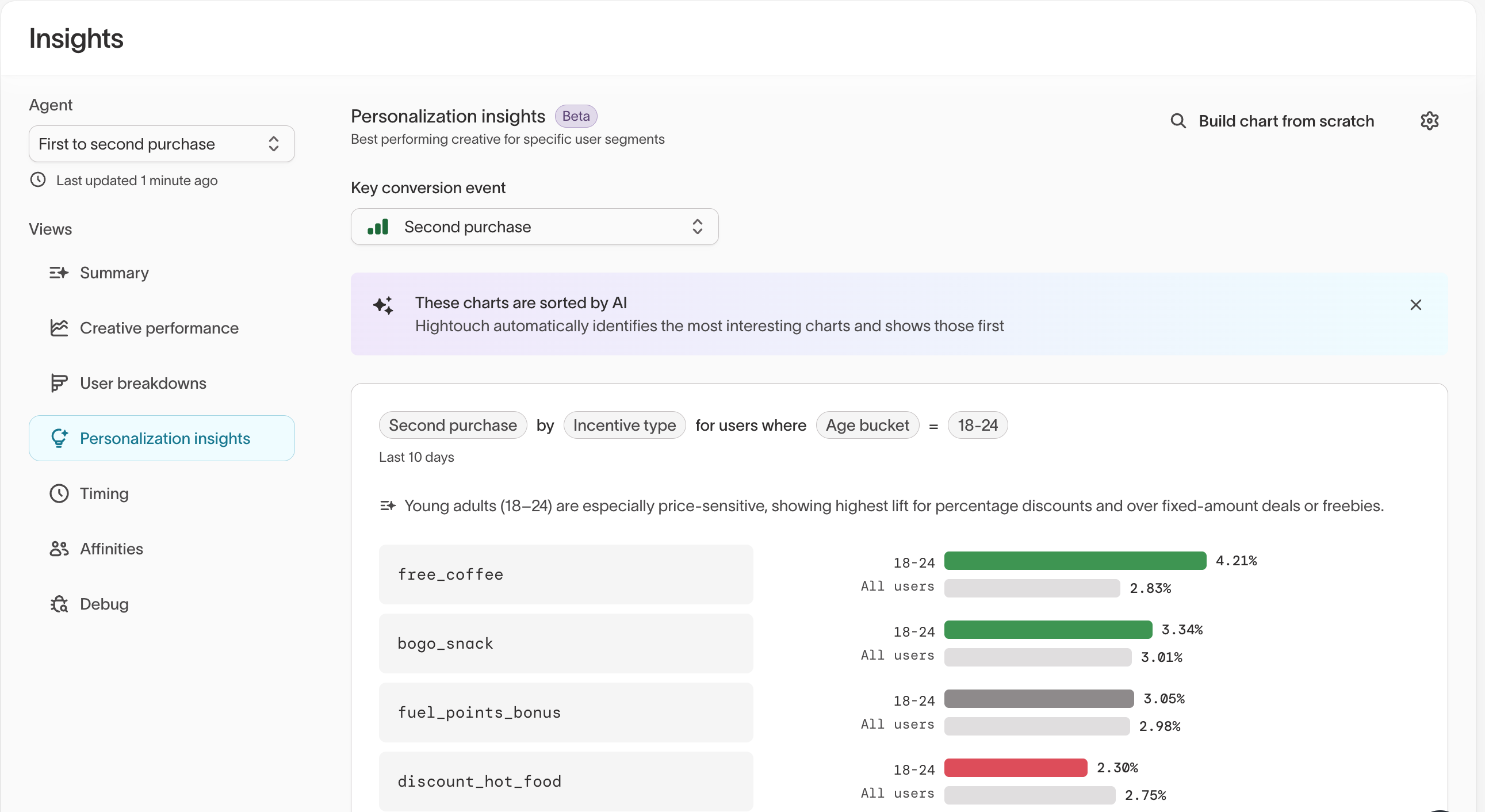This screenshot has height=812, width=1485.
Task: Open the agent selector showing First to second purchase
Action: point(162,144)
